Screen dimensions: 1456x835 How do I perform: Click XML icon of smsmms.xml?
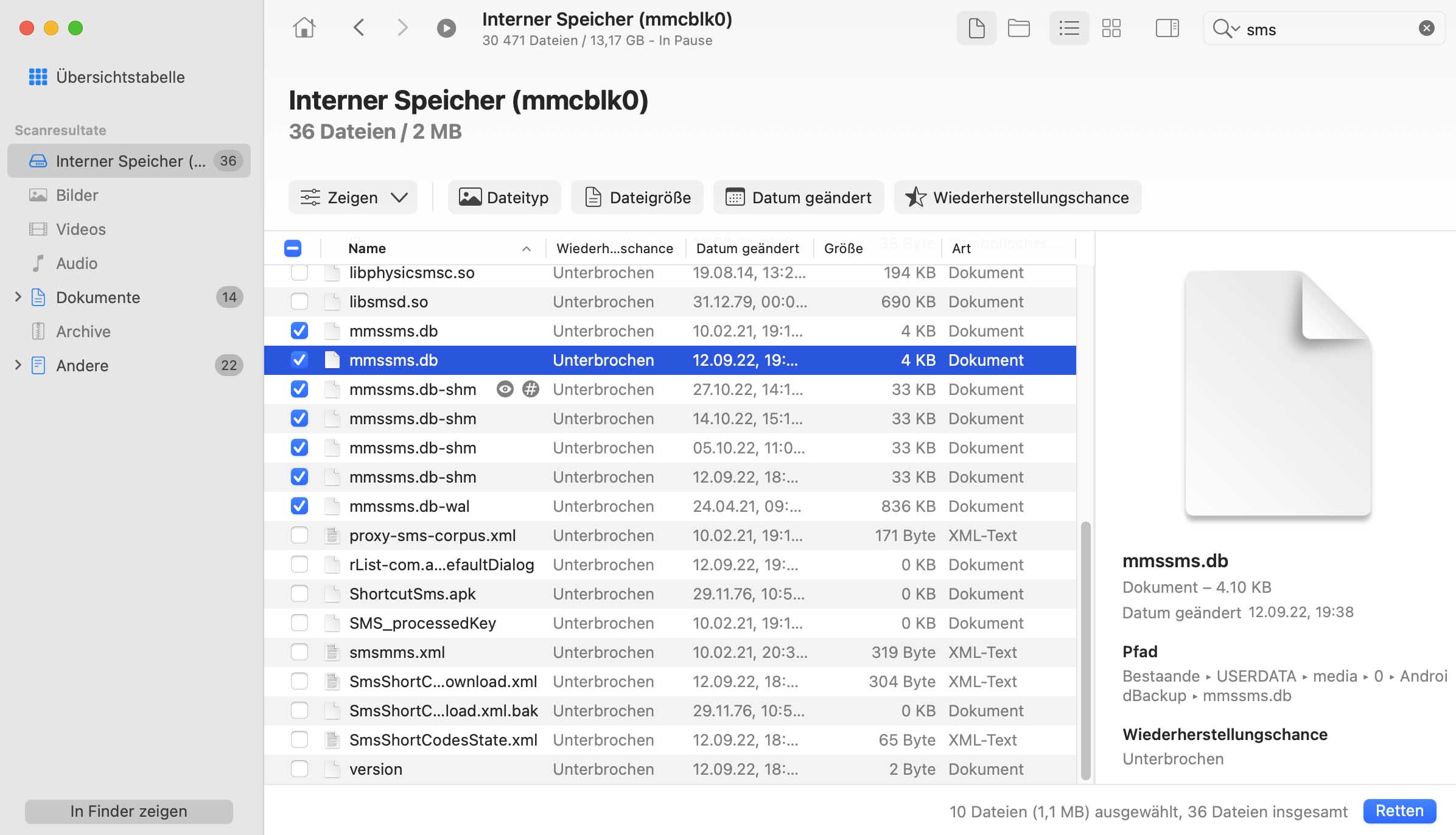(332, 652)
